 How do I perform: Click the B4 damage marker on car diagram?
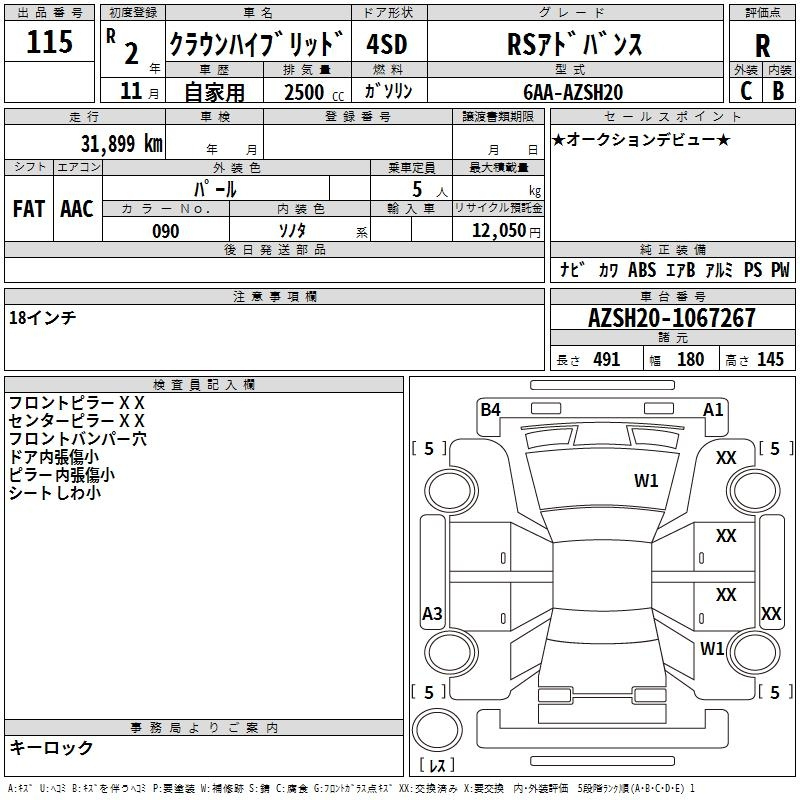click(x=490, y=409)
